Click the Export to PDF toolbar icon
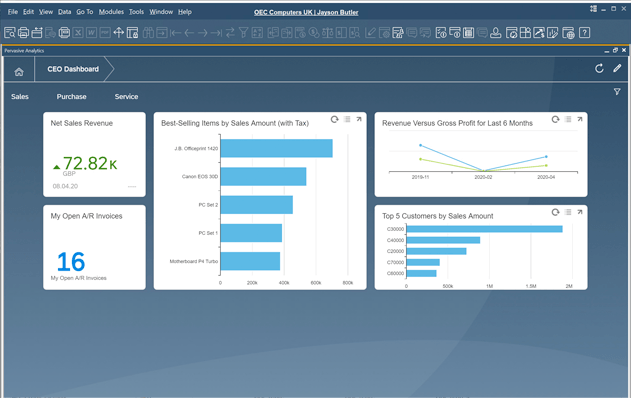 point(105,33)
